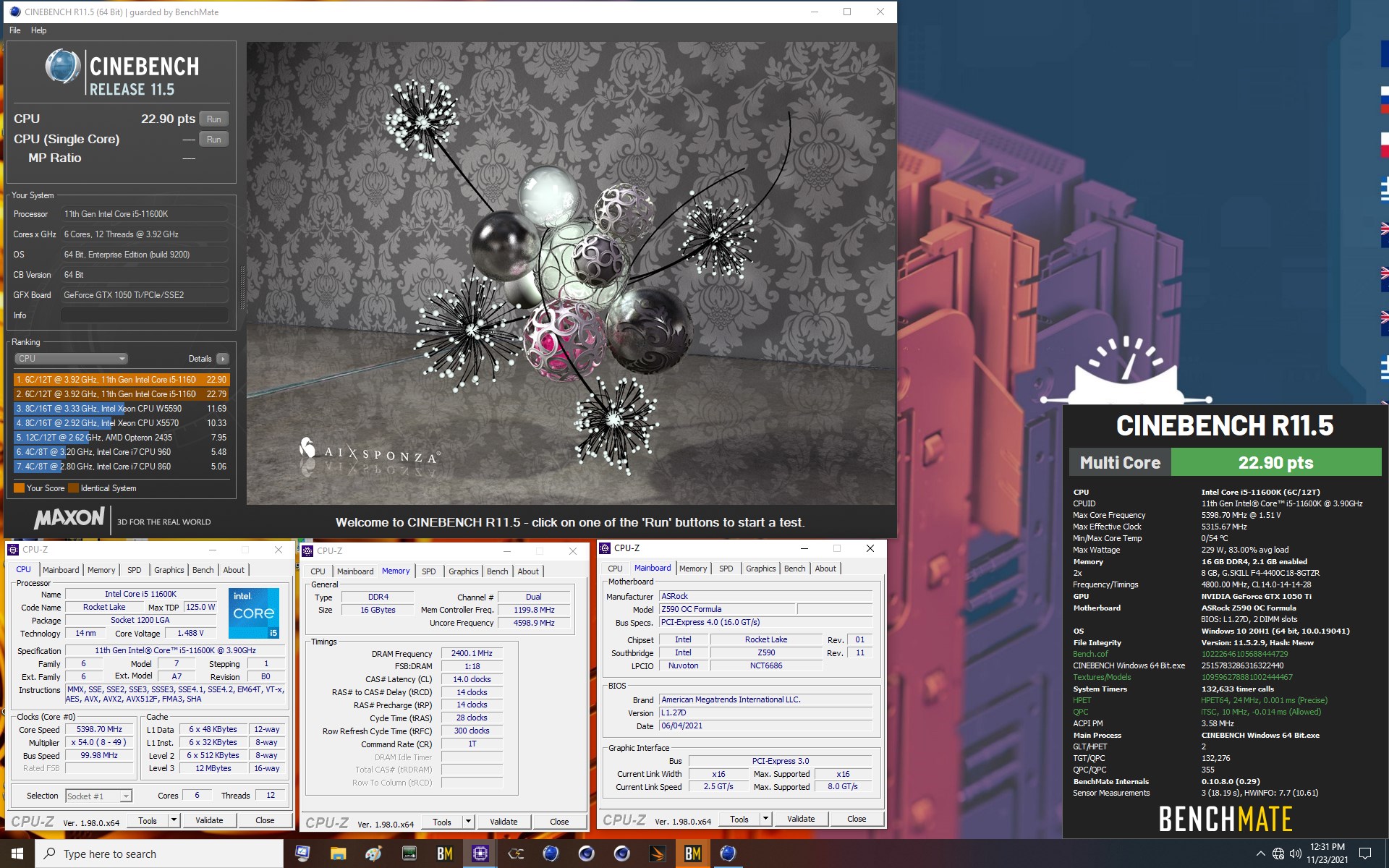Click the running Cinebench R11.5 globe taskbar icon
This screenshot has width=1389, height=868.
tap(728, 854)
